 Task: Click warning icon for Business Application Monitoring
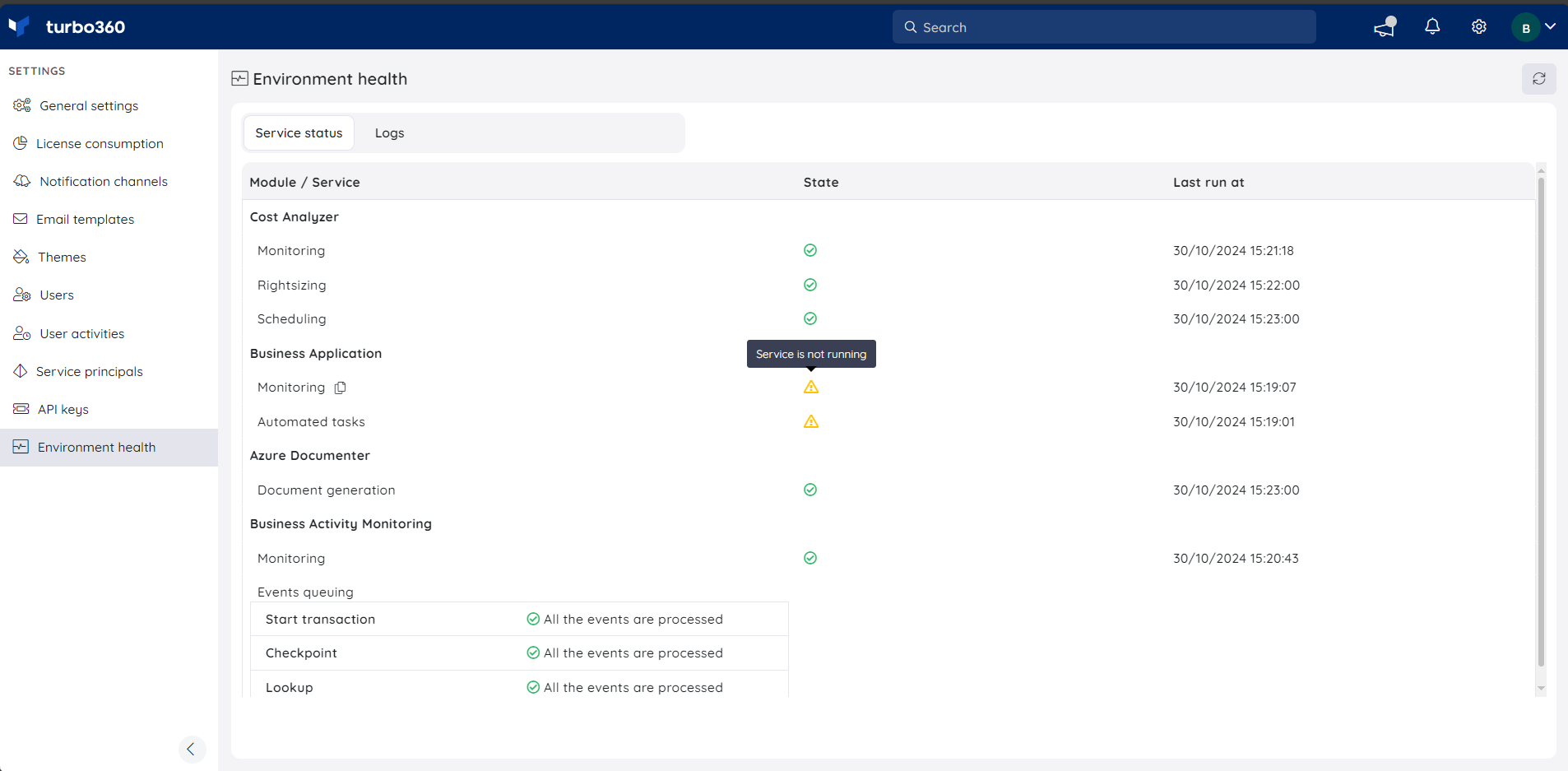(x=811, y=387)
